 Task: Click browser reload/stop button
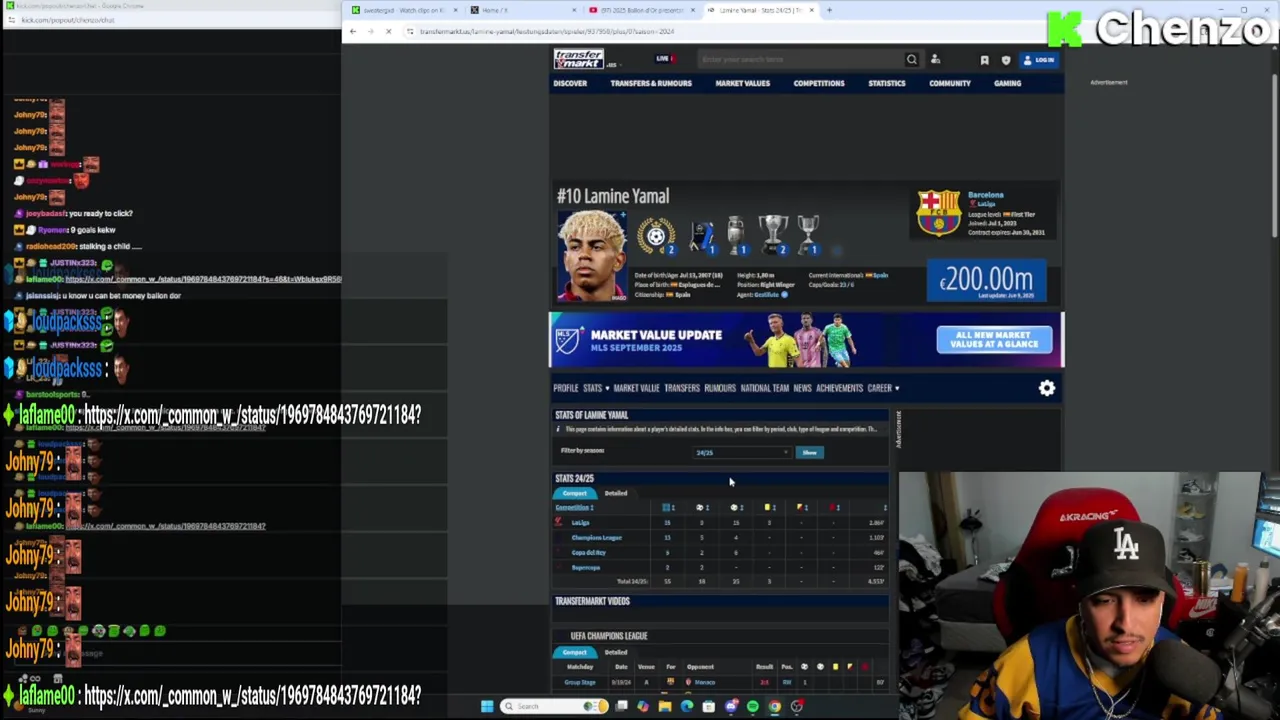389,31
